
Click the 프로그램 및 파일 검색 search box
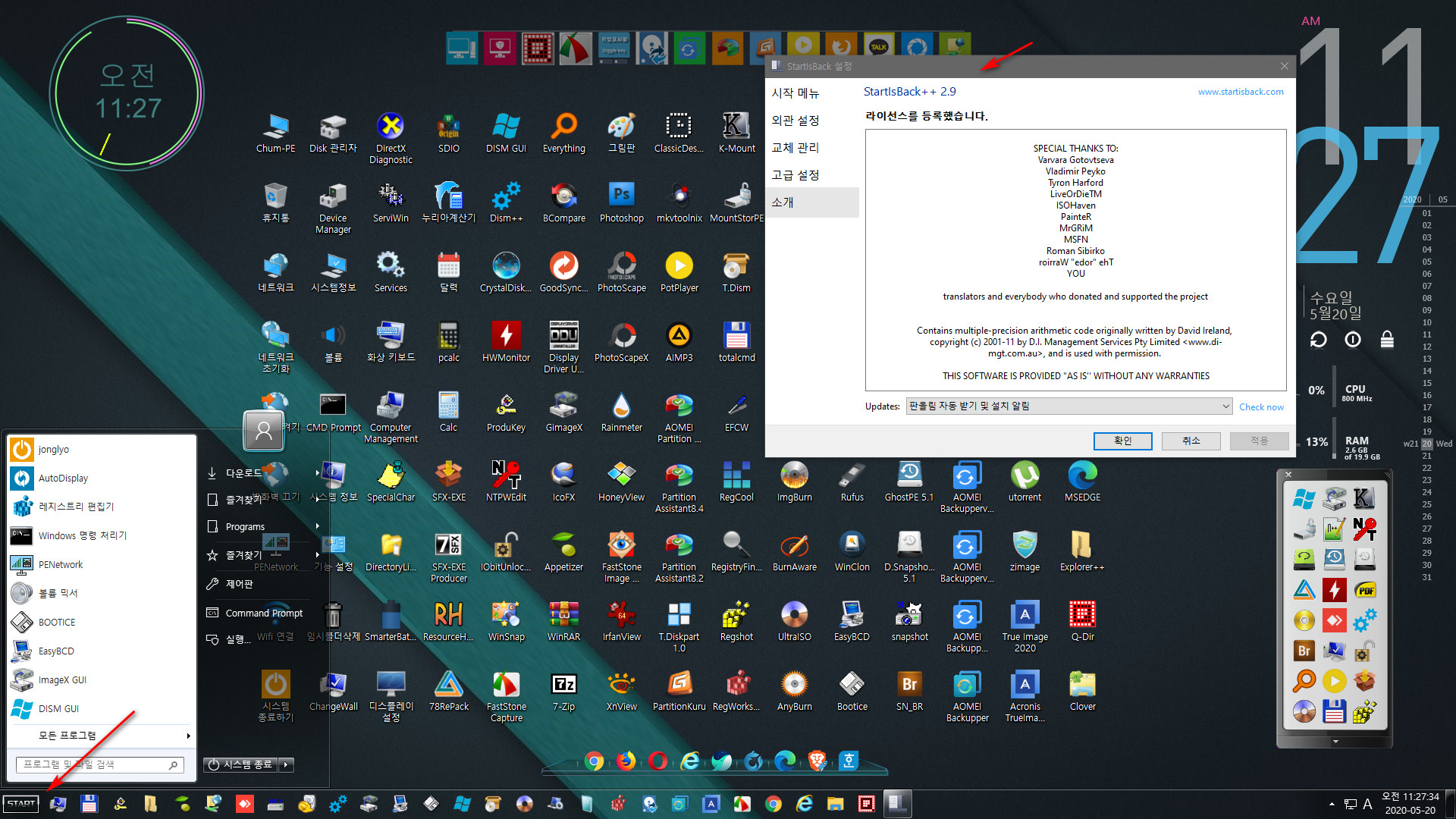[x=100, y=765]
